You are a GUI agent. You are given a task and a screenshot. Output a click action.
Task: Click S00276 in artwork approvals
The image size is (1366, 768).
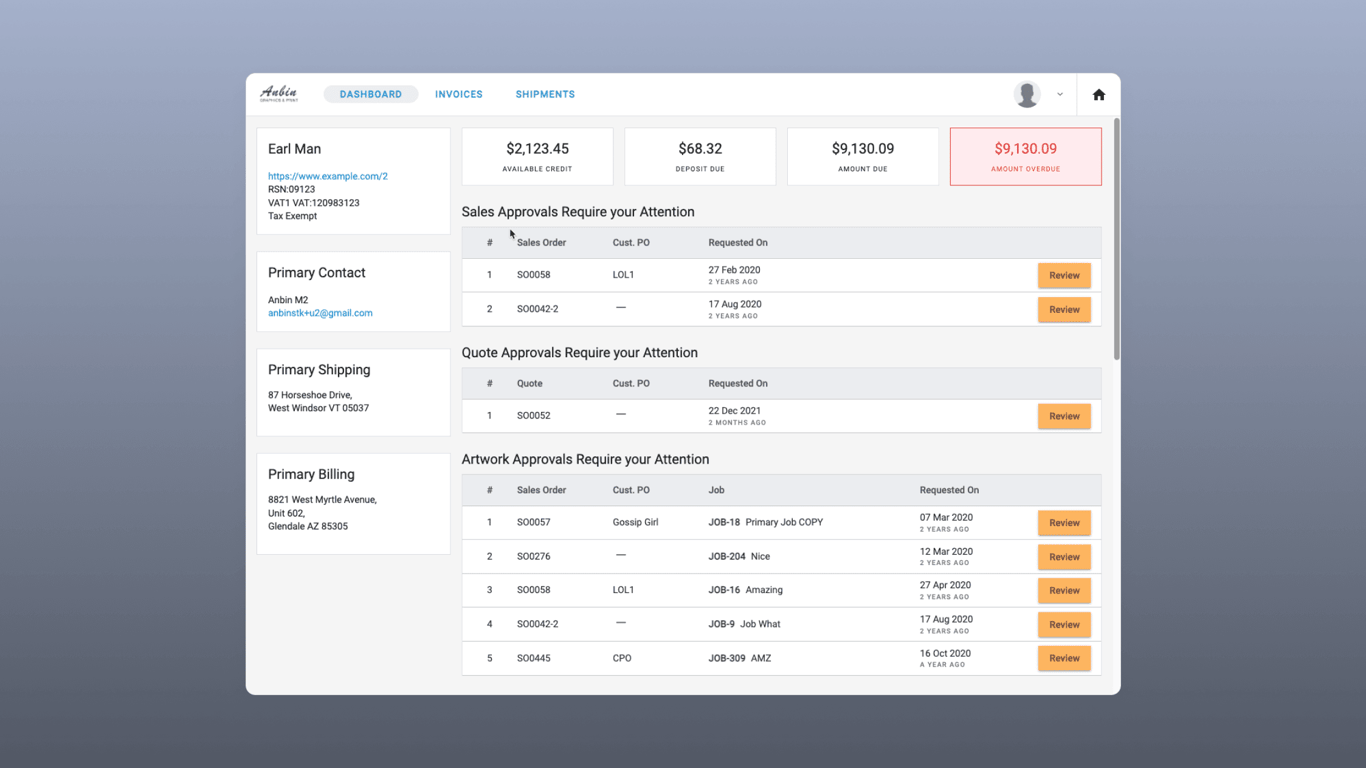pyautogui.click(x=533, y=556)
